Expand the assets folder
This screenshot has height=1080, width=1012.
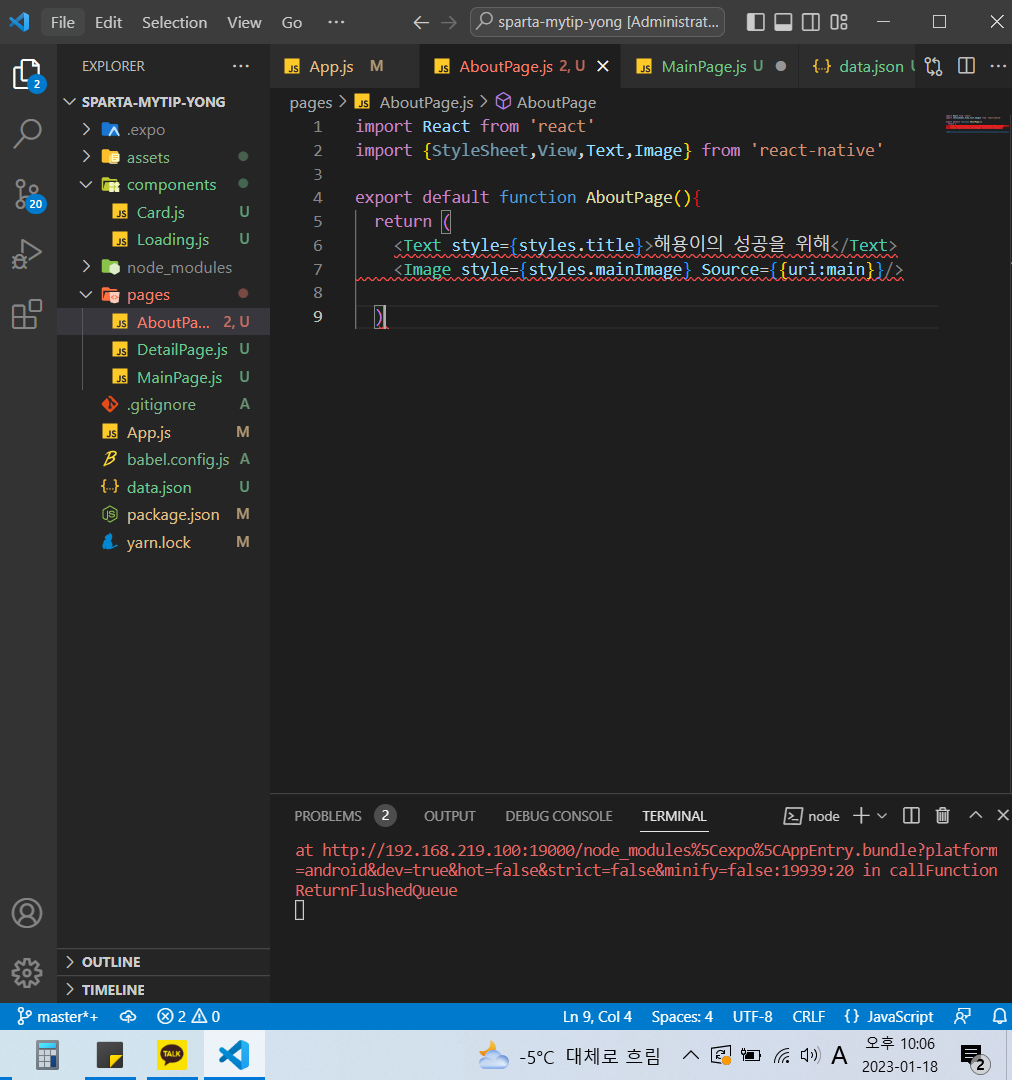tap(163, 157)
